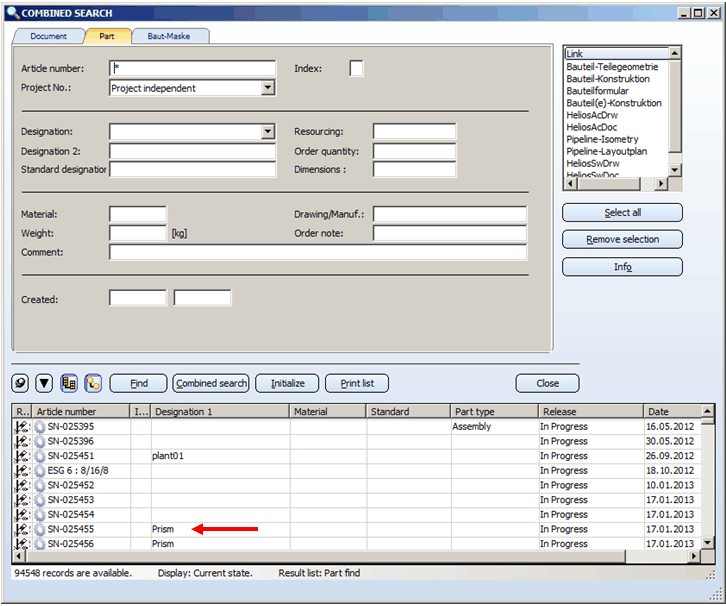Click into the Article number field
Image resolution: width=726 pixels, height=606 pixels.
tap(192, 69)
